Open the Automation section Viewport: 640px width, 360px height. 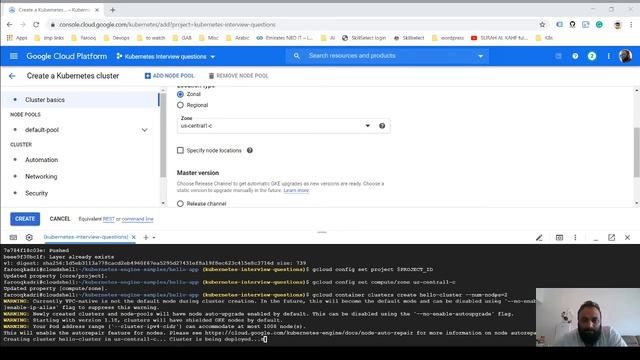pos(42,160)
